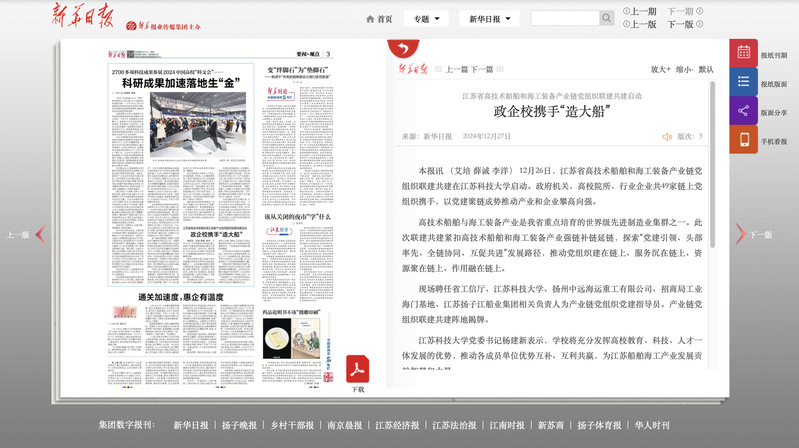This screenshot has height=448, width=799.
Task: Play article audio with speaker icon
Action: click(666, 136)
